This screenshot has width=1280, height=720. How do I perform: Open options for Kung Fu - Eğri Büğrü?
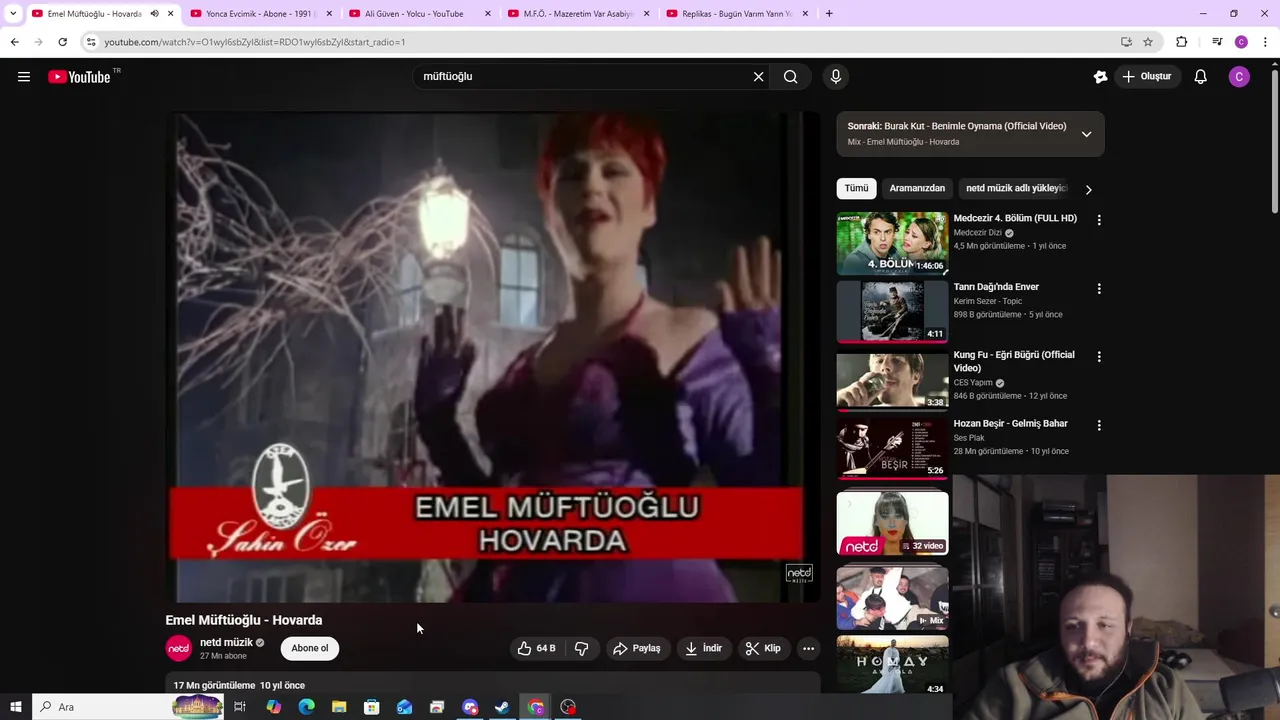click(x=1099, y=357)
